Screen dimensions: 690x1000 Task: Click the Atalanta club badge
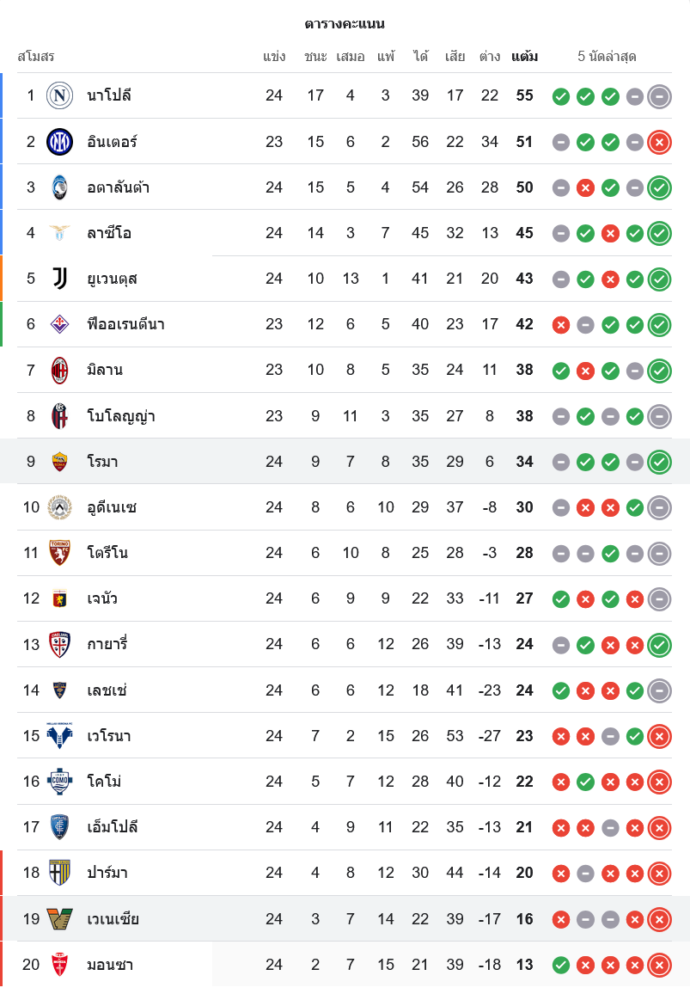[x=60, y=187]
